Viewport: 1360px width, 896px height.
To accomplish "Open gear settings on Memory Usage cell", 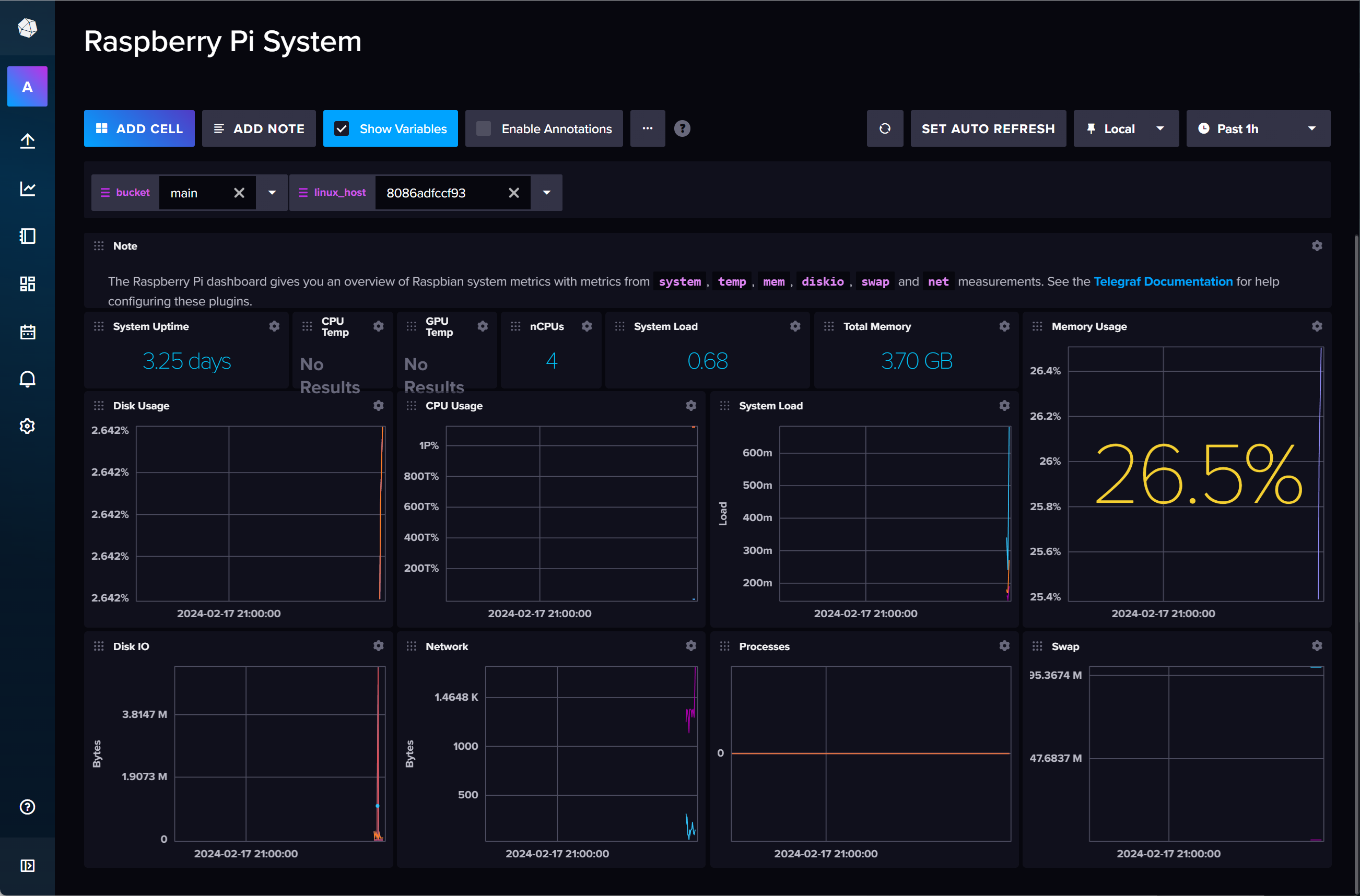I will click(x=1317, y=326).
